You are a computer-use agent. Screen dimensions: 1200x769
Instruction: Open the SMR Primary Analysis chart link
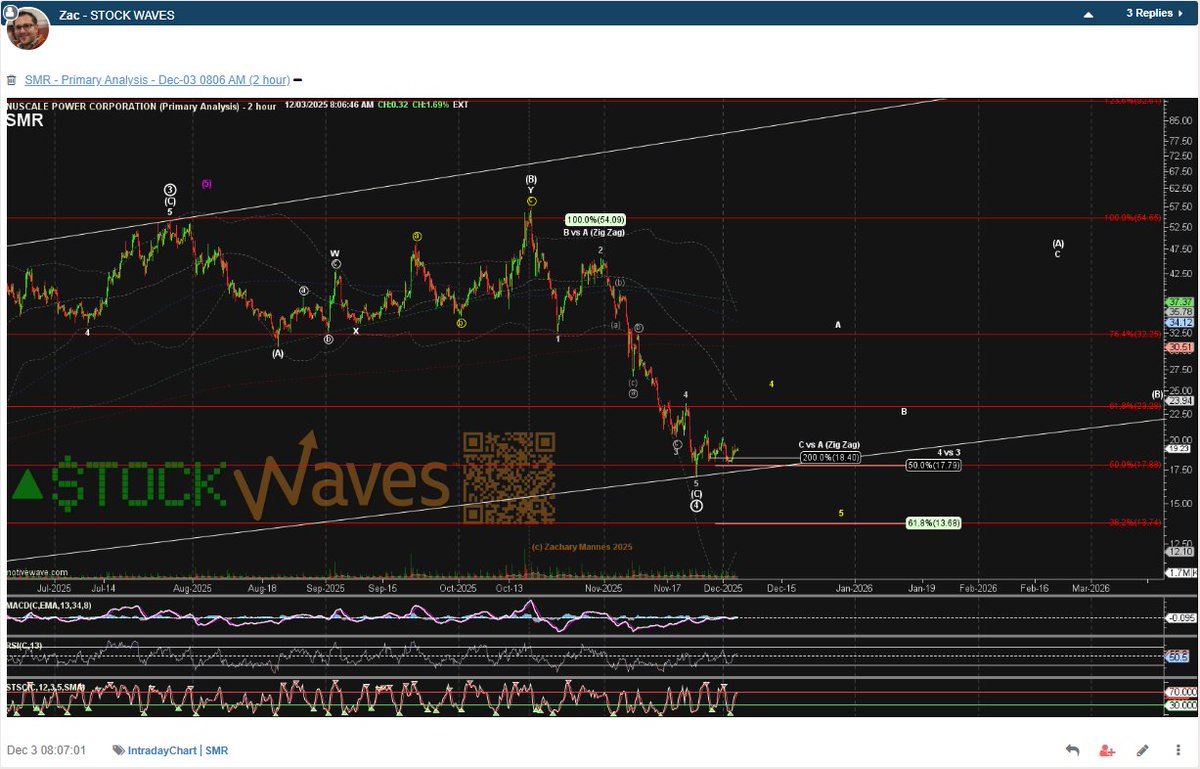click(157, 79)
